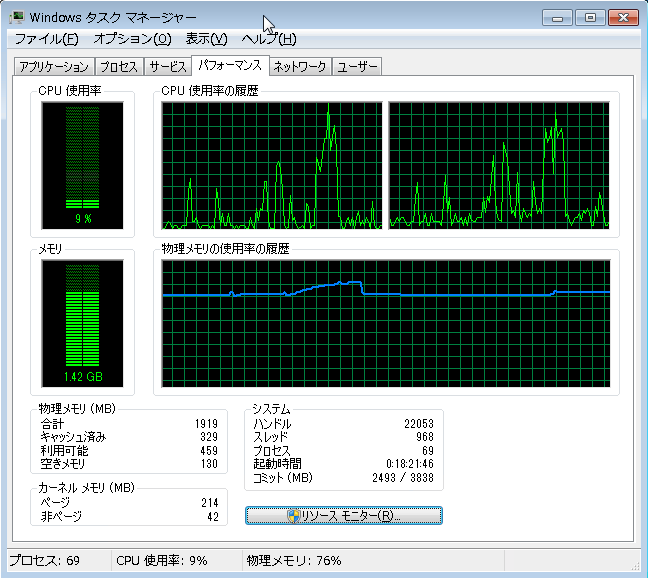Click the 非ページ value 42

coord(213,516)
